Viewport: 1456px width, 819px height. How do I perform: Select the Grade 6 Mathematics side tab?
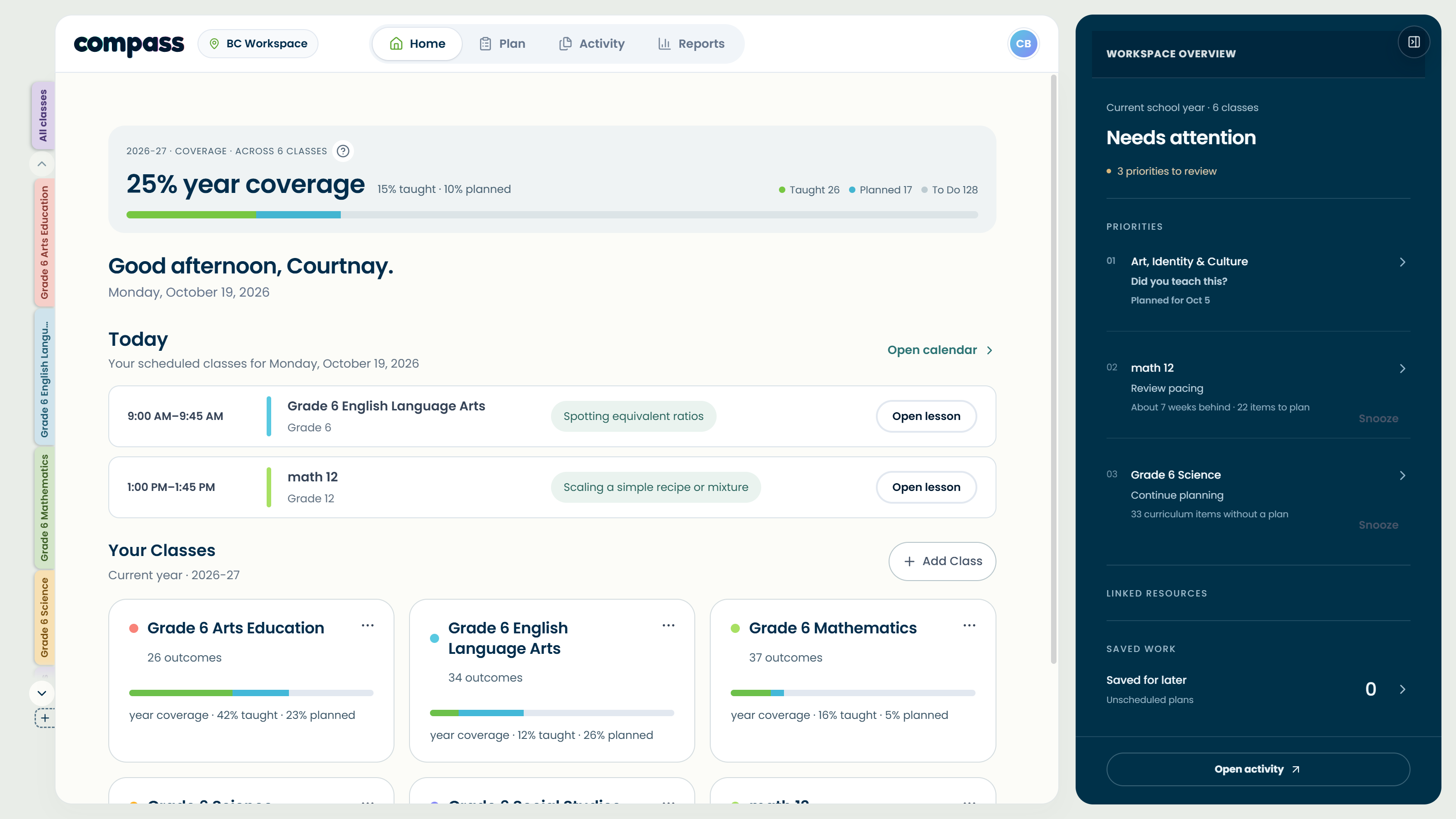click(44, 508)
